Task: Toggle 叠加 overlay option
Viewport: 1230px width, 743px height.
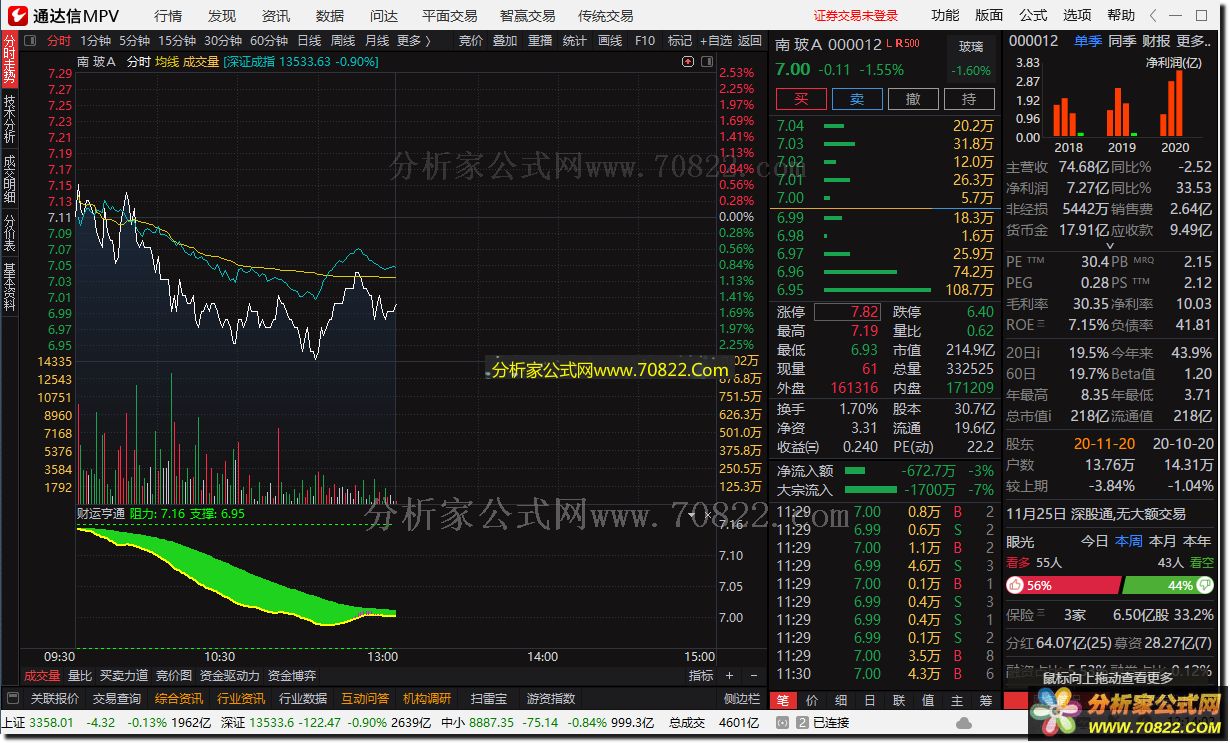Action: coord(505,41)
